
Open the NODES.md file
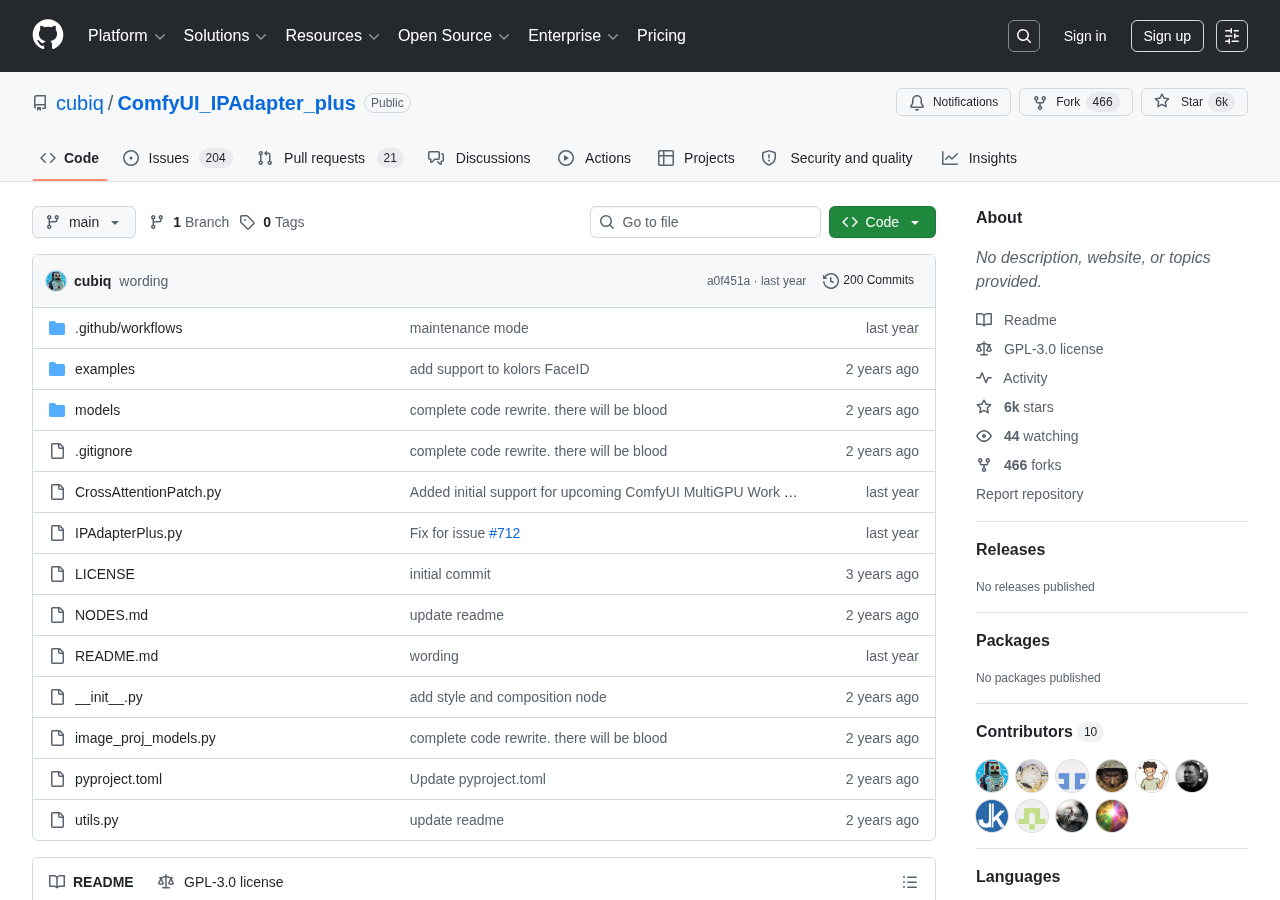[111, 615]
